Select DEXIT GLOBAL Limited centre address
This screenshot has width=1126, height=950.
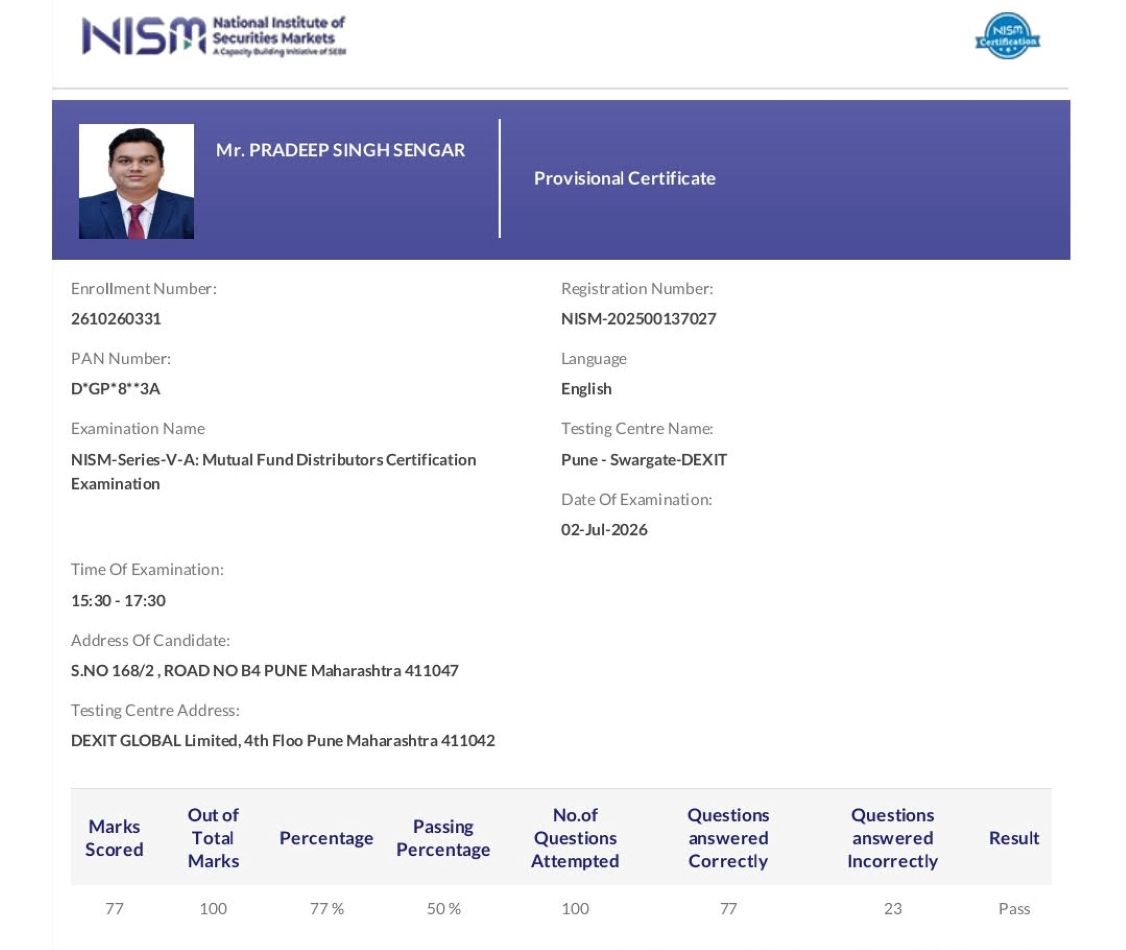point(283,740)
